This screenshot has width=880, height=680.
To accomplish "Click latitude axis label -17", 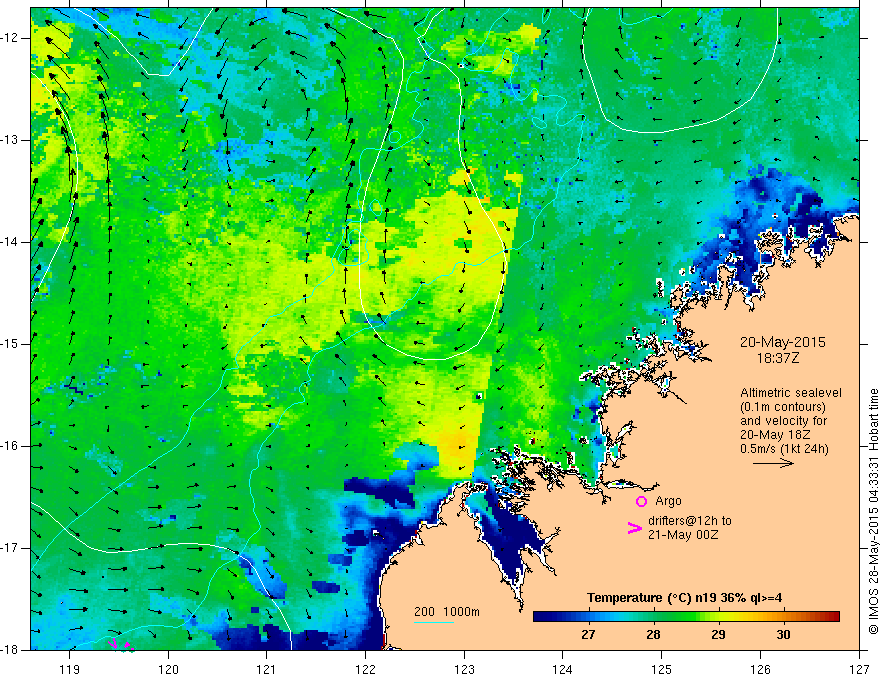I will point(10,548).
